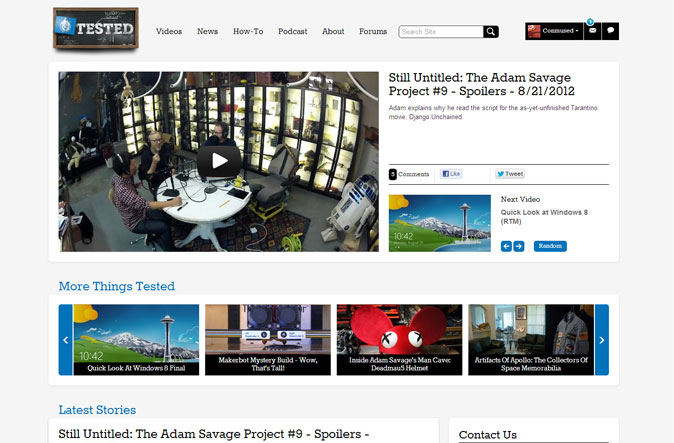Screen dimensions: 674x443
Task: Open the Videos menu item
Action: coord(169,31)
